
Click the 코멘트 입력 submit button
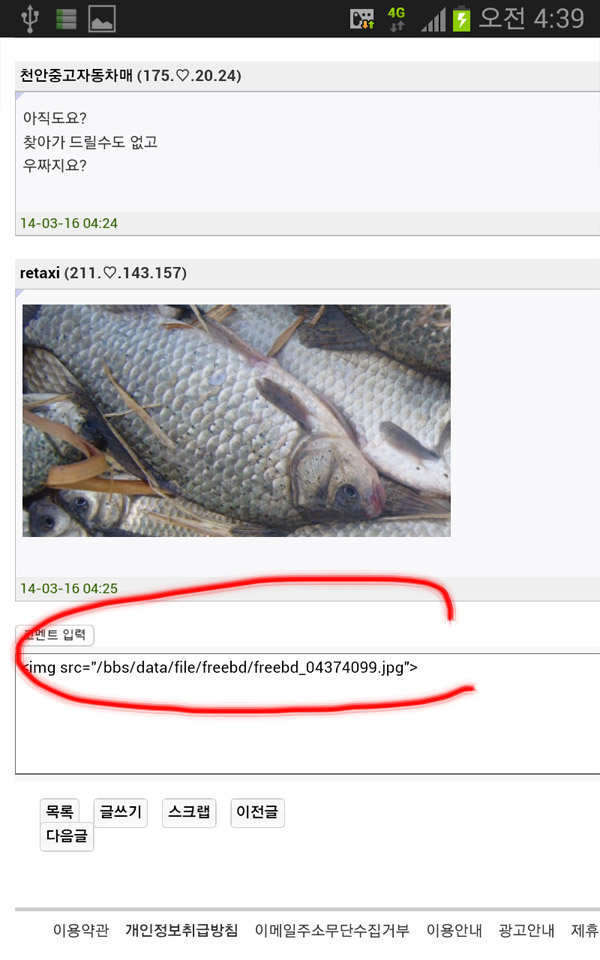(x=54, y=635)
